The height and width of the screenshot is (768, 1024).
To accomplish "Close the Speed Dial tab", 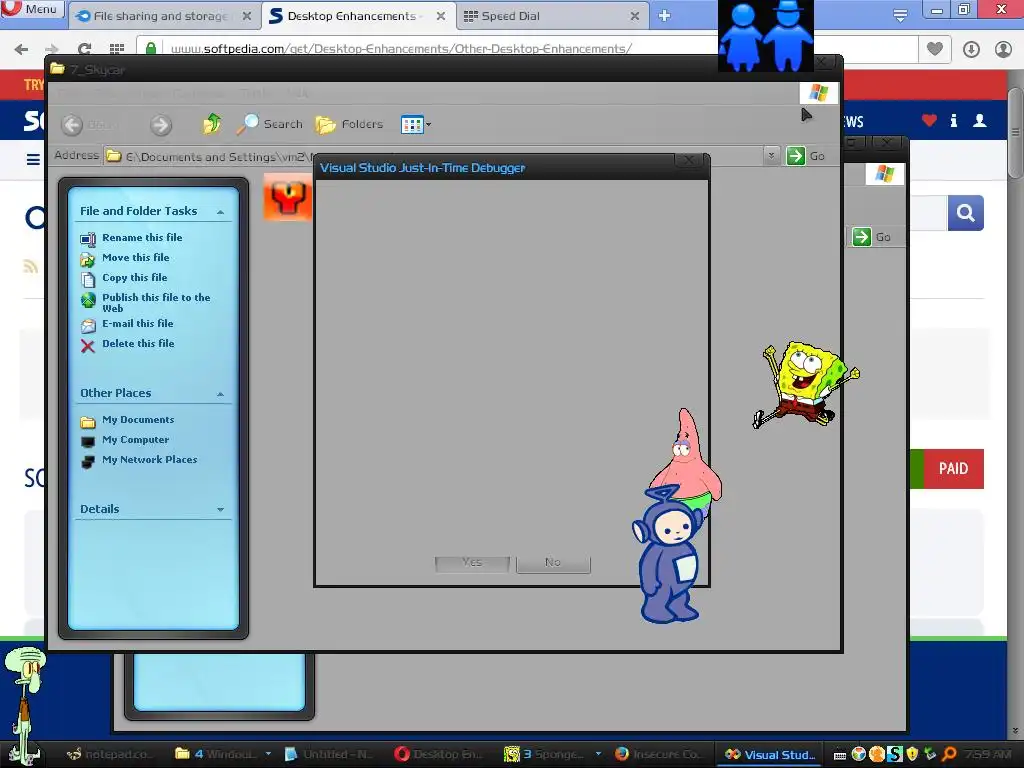I will point(635,16).
